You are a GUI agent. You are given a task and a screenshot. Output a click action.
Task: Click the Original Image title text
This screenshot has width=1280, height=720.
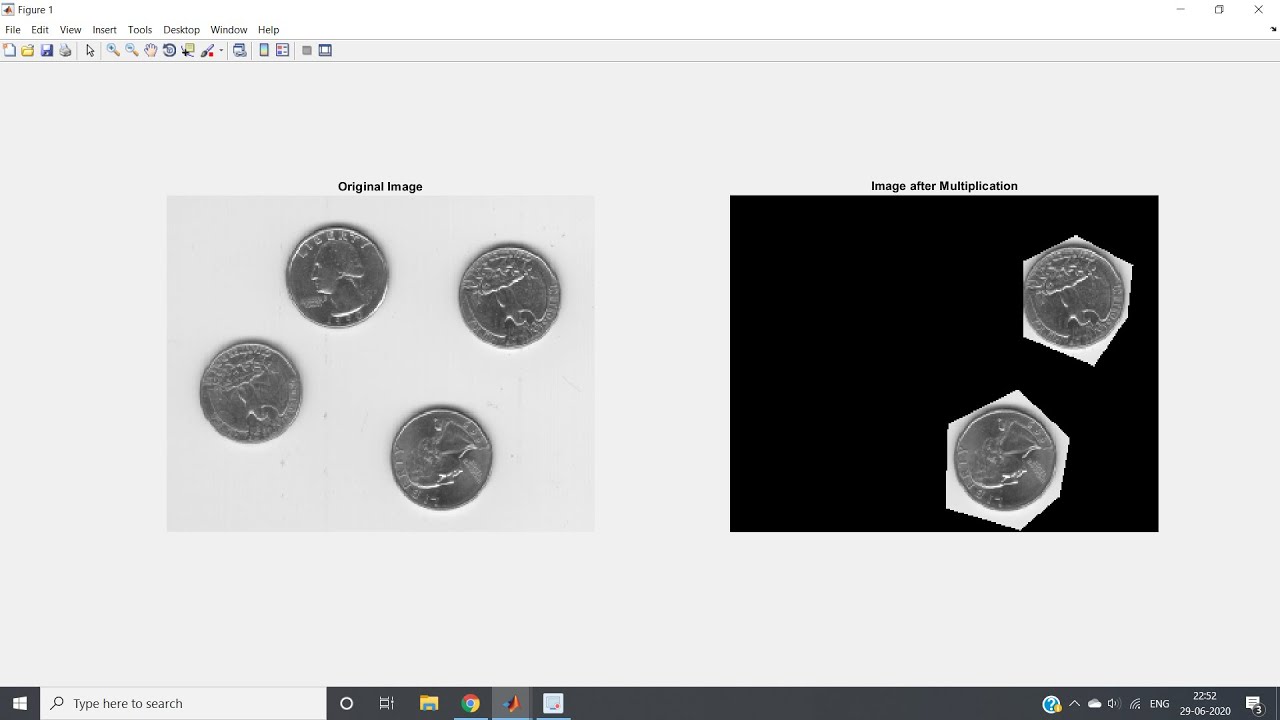click(x=380, y=186)
